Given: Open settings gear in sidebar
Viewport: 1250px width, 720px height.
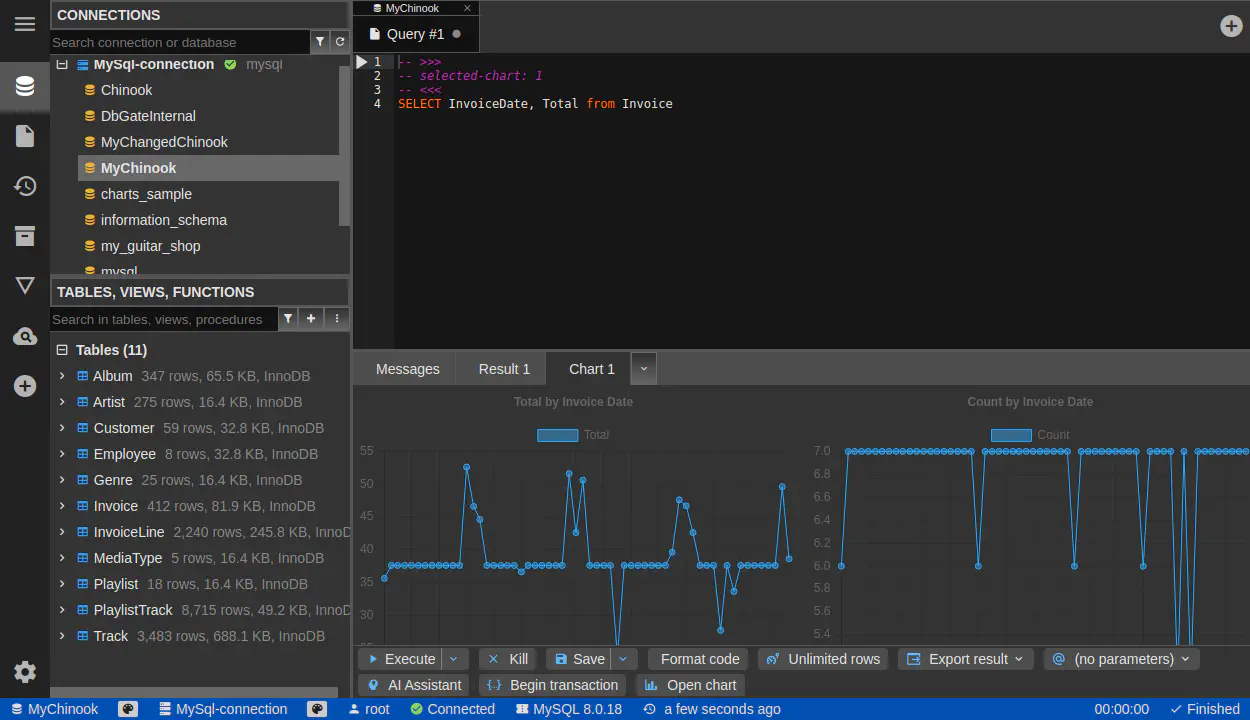Looking at the screenshot, I should (25, 672).
